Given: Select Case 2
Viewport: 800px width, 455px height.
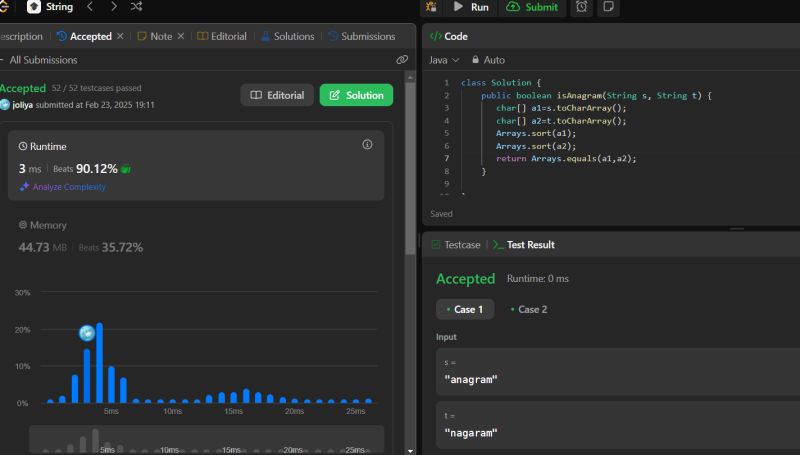Looking at the screenshot, I should pyautogui.click(x=529, y=310).
